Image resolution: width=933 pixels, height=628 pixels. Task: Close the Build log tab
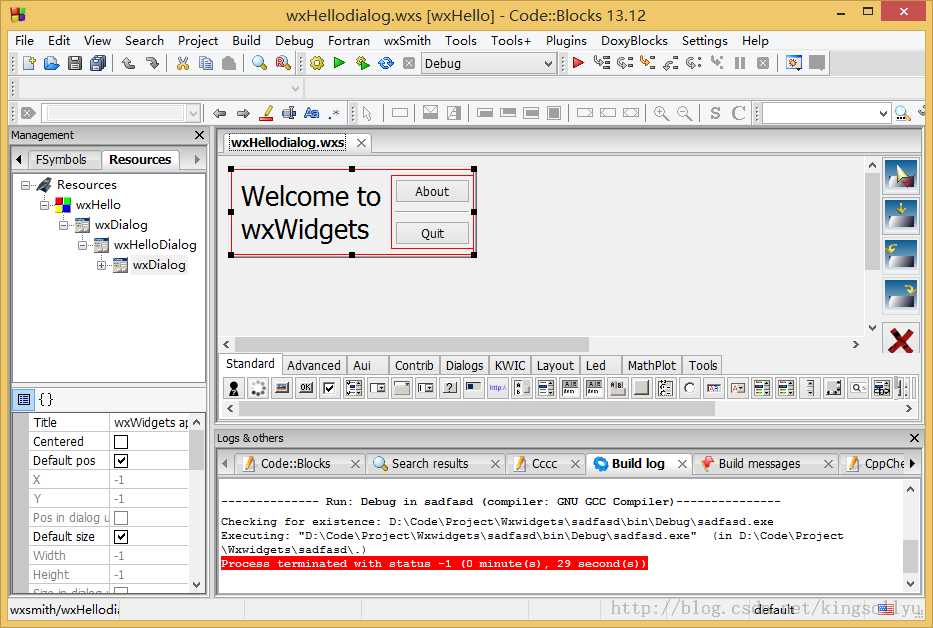[x=682, y=464]
